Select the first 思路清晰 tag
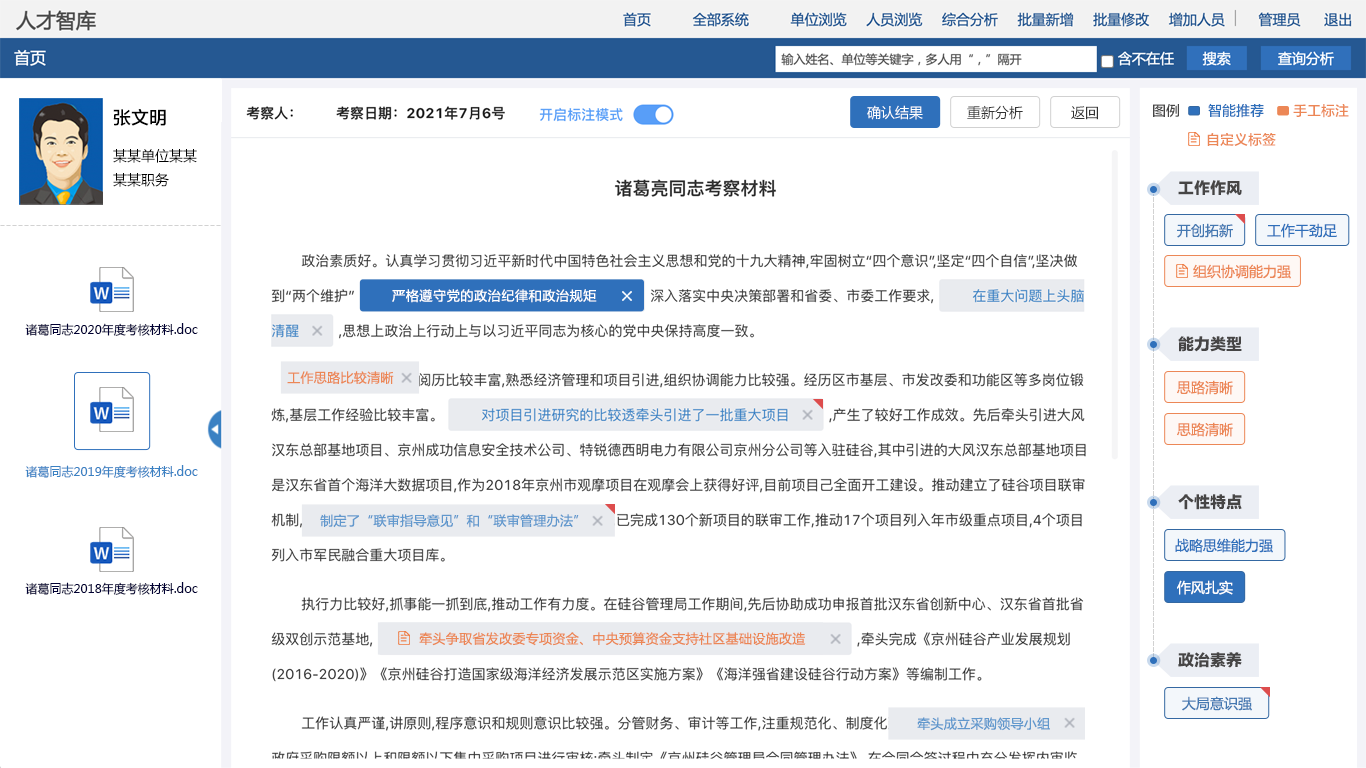Screen dimensions: 1366x768 (1204, 387)
